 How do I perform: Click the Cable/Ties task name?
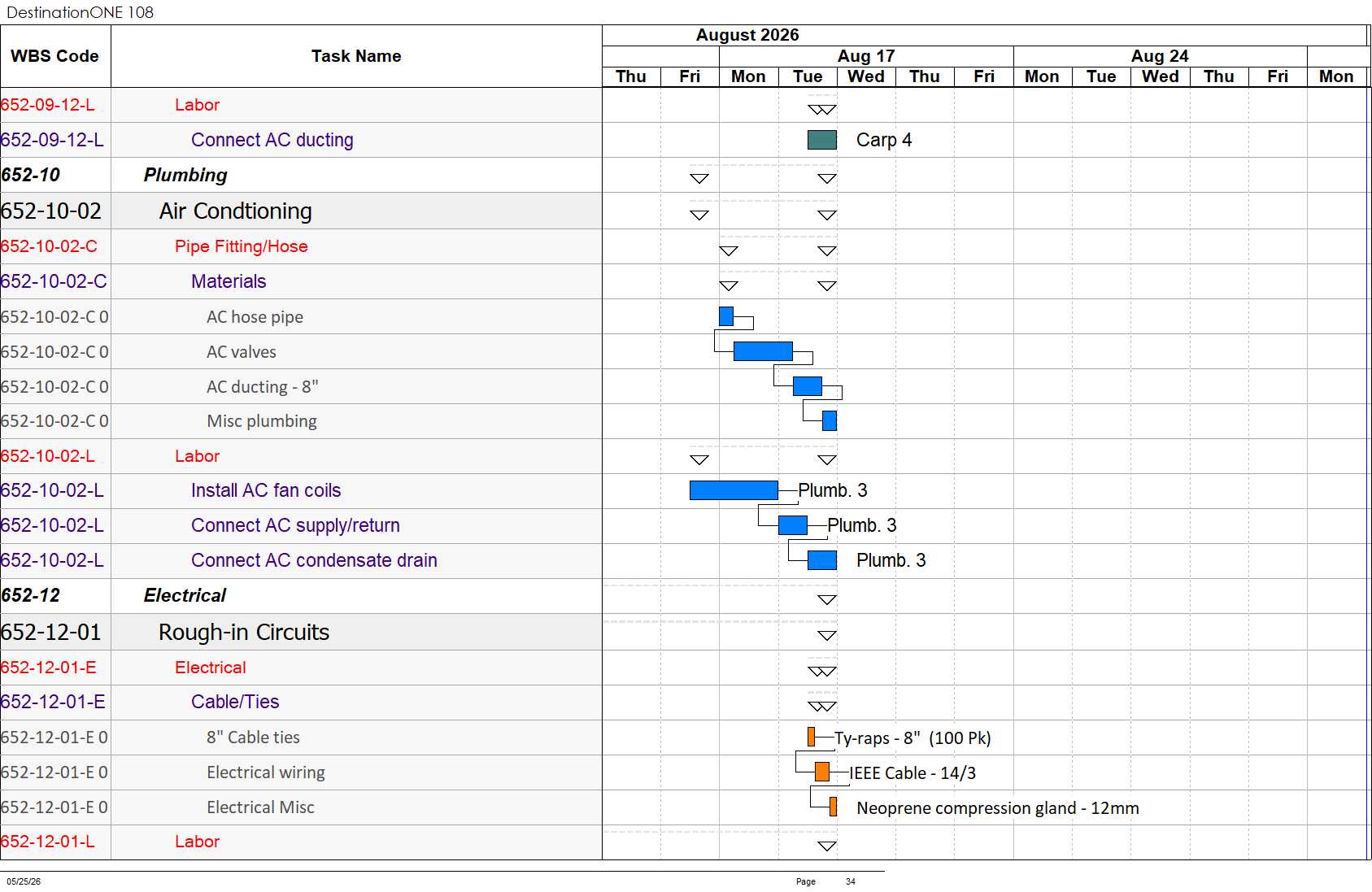coord(235,702)
